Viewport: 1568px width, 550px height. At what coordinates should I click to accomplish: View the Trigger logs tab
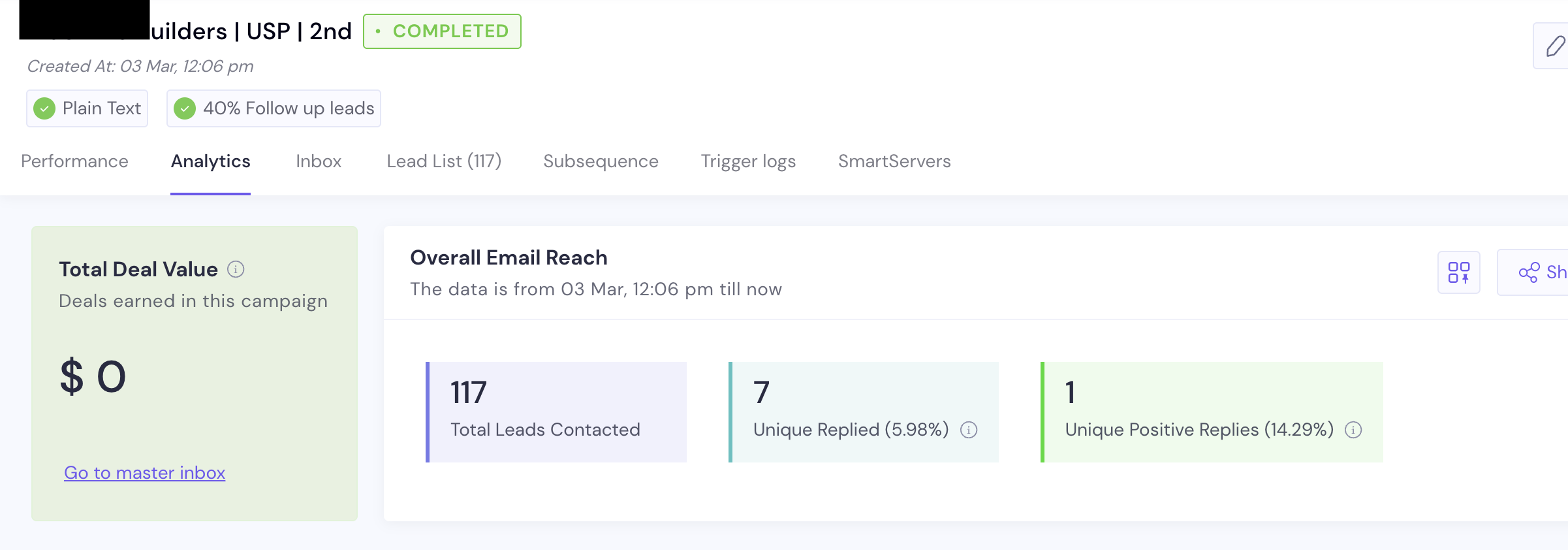(748, 161)
